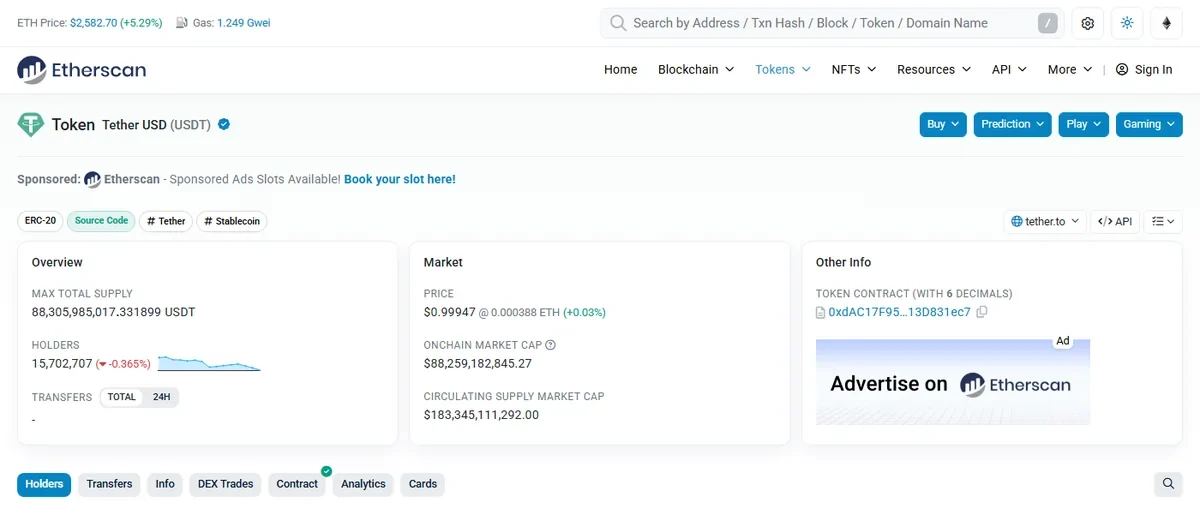Open the tether.to website dropdown
Viewport: 1200px width, 505px height.
tap(1045, 221)
